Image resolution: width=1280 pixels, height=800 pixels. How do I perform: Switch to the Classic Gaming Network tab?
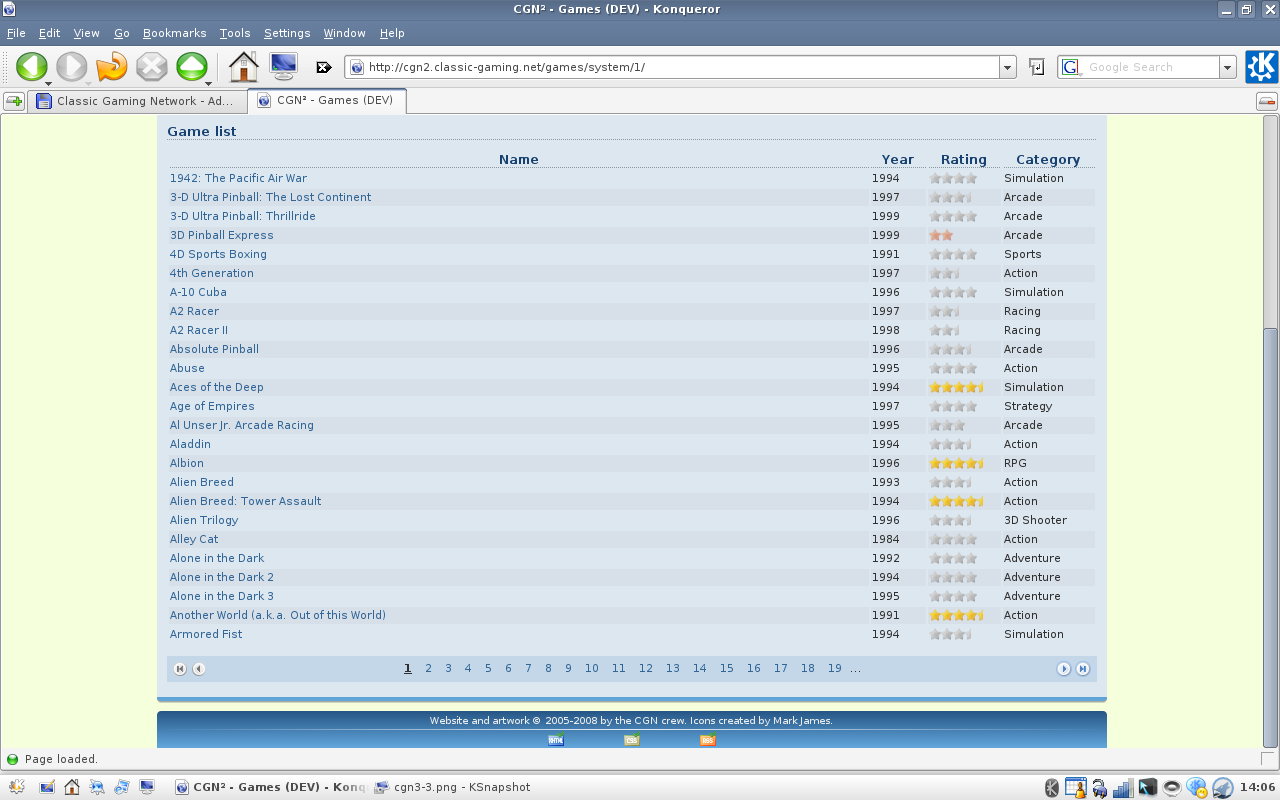tap(137, 101)
